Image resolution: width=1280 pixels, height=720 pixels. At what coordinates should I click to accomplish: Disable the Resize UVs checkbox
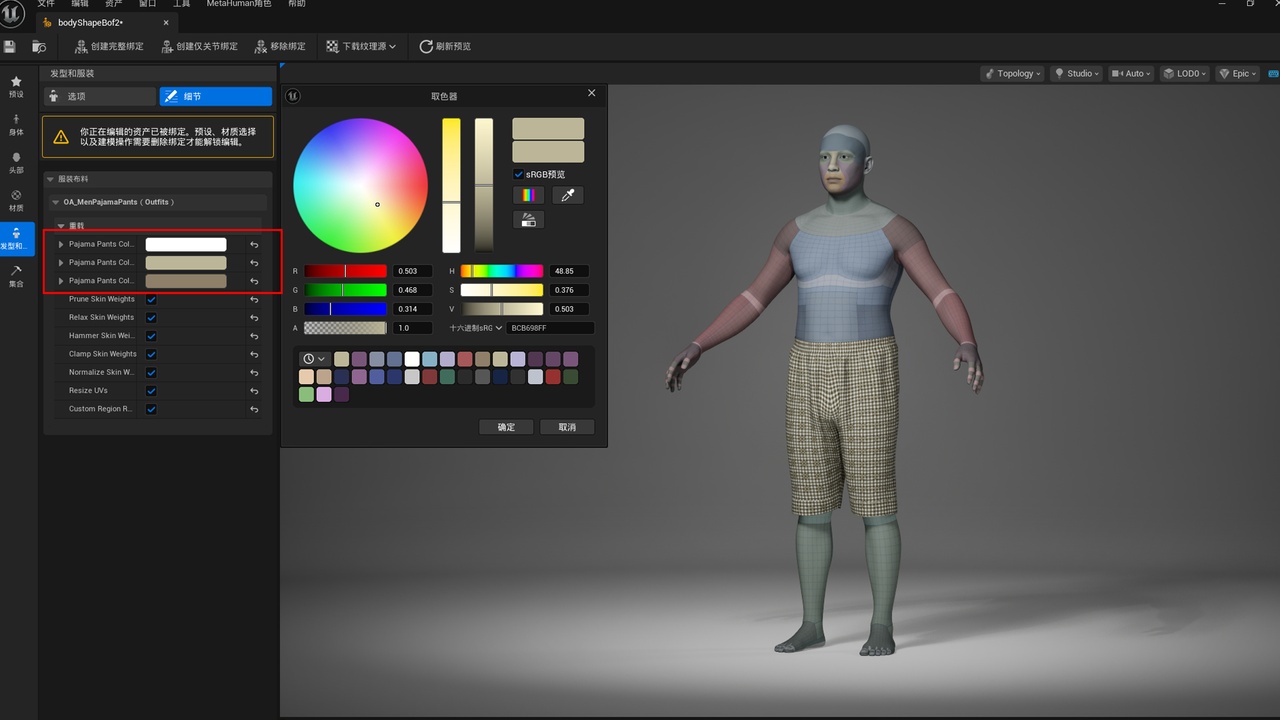[151, 391]
